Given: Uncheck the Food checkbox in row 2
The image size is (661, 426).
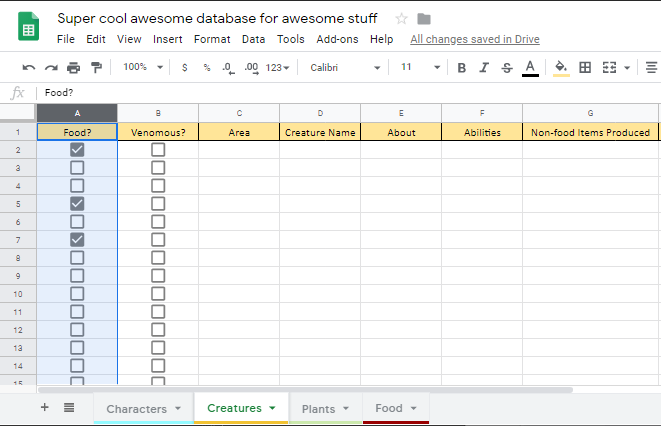Looking at the screenshot, I should [77, 150].
